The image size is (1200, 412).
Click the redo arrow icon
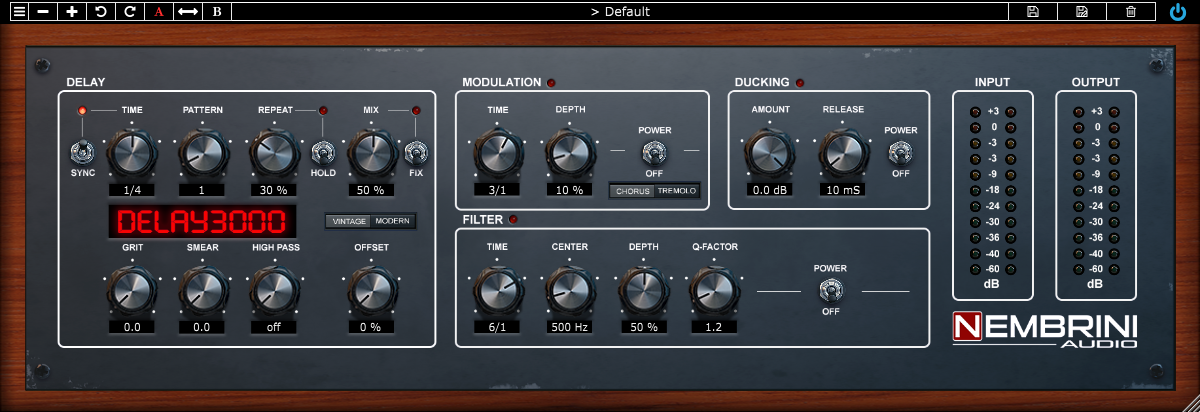(x=130, y=12)
